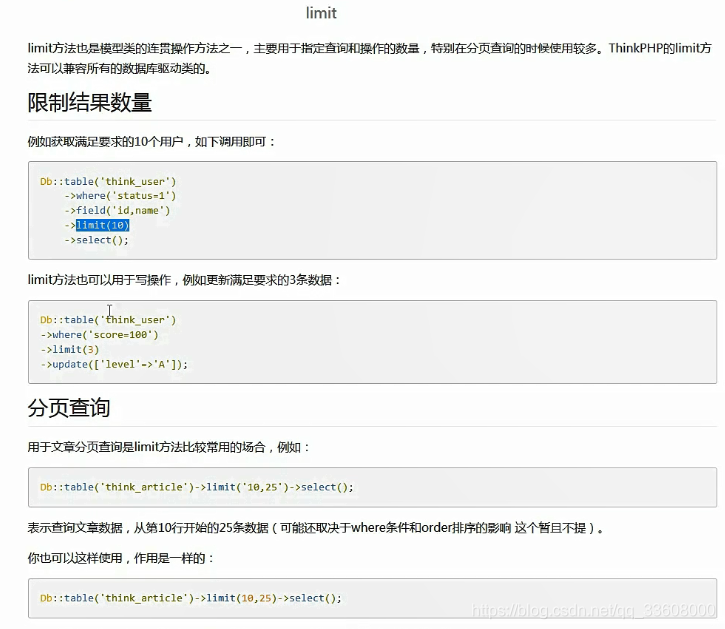The height and width of the screenshot is (629, 725).
Task: Click the intro line '法可以兼容所有的数据库驱动类的'
Action: point(119,69)
